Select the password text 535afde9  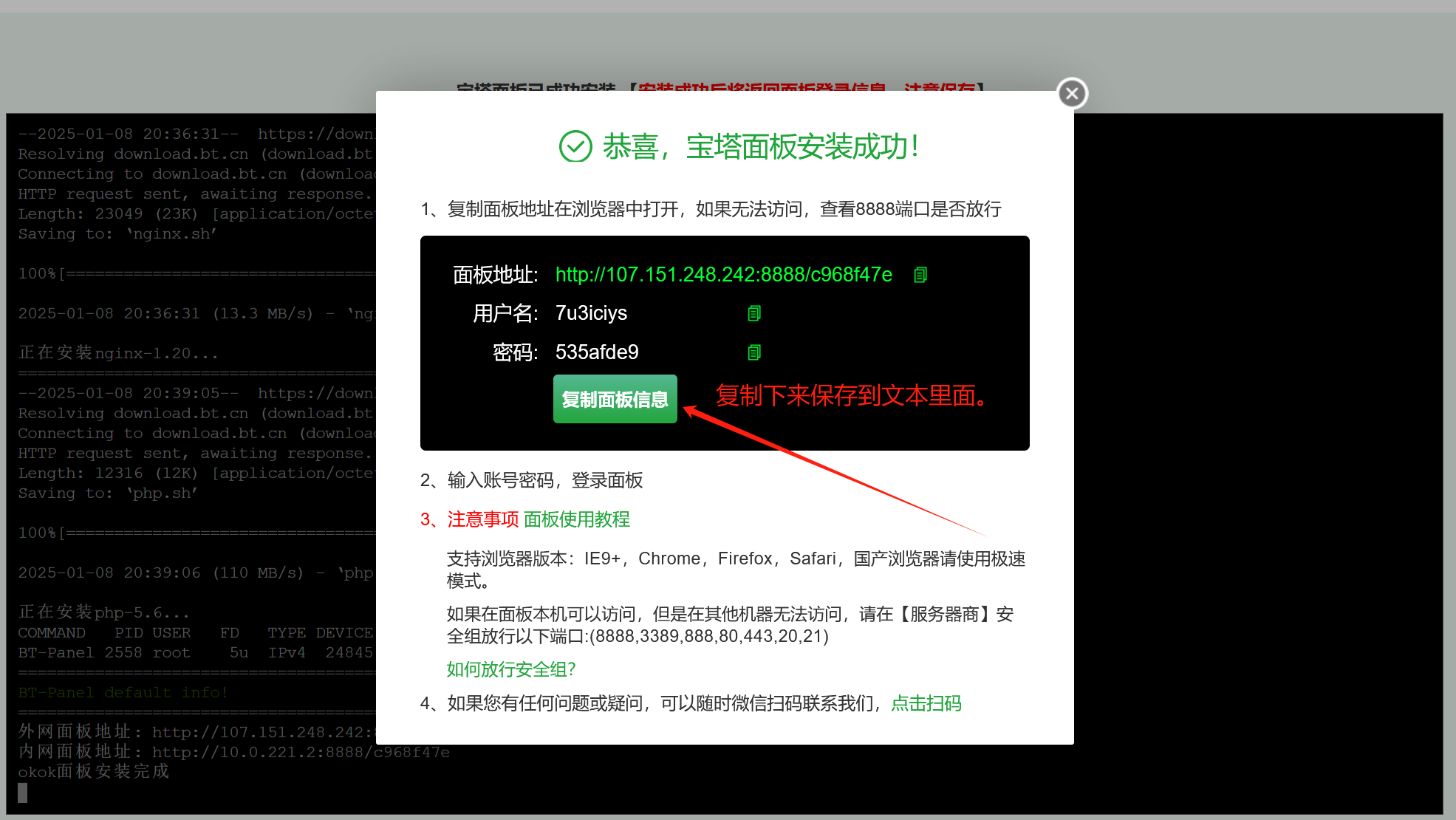click(x=597, y=352)
